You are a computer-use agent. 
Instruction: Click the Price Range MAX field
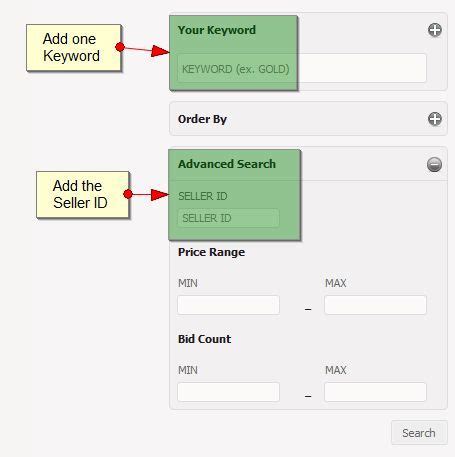coord(375,305)
